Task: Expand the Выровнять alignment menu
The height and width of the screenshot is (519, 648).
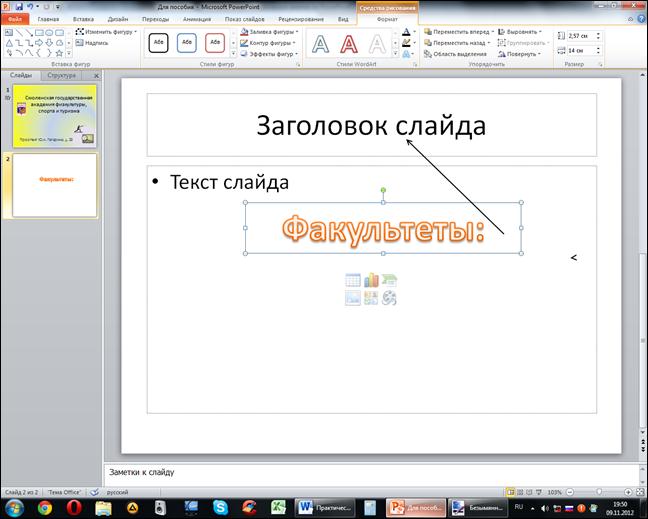Action: point(521,32)
